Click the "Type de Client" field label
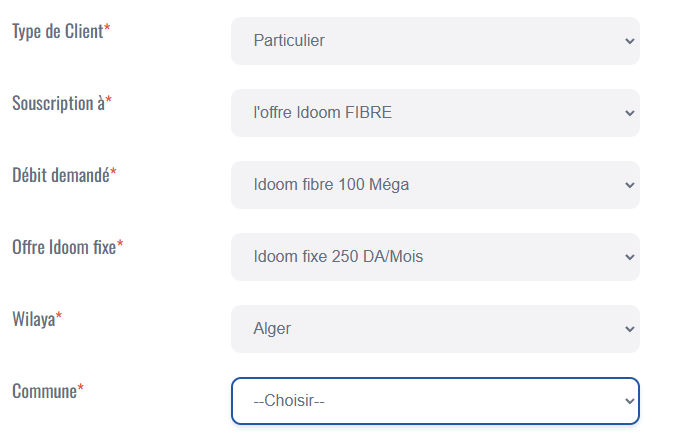 tap(57, 31)
